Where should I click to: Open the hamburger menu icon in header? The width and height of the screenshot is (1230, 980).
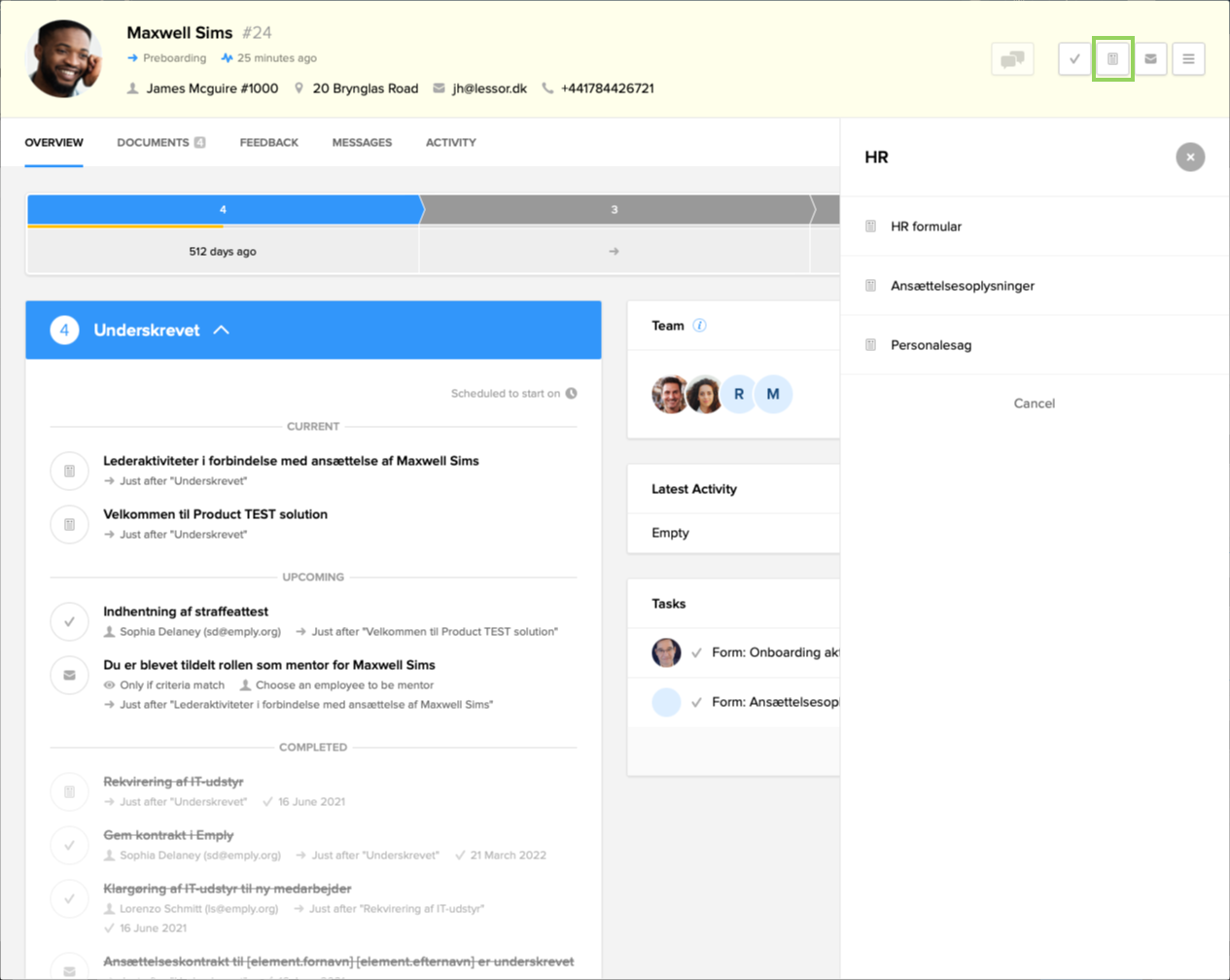(x=1188, y=59)
